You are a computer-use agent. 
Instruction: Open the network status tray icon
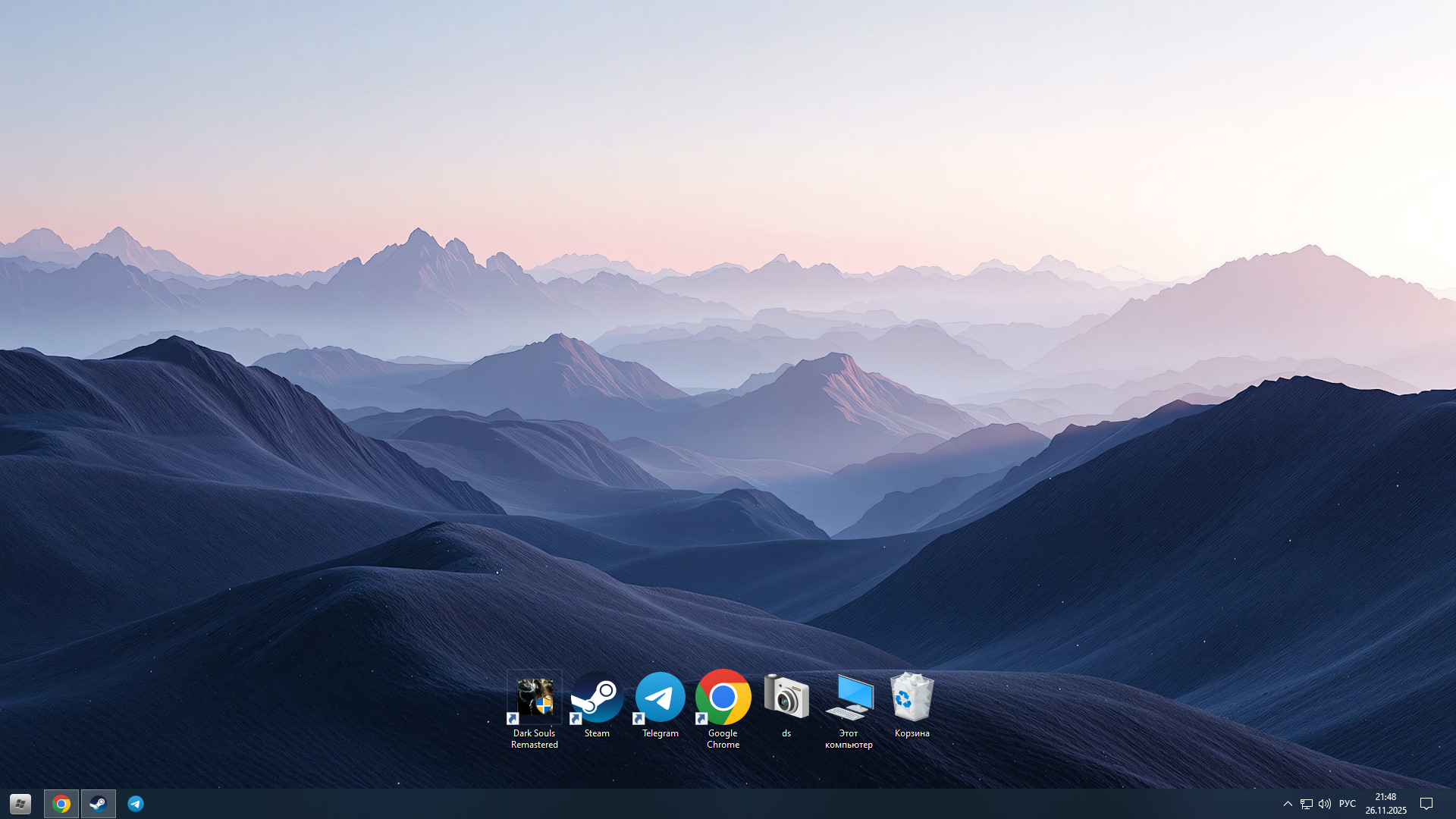(1307, 804)
